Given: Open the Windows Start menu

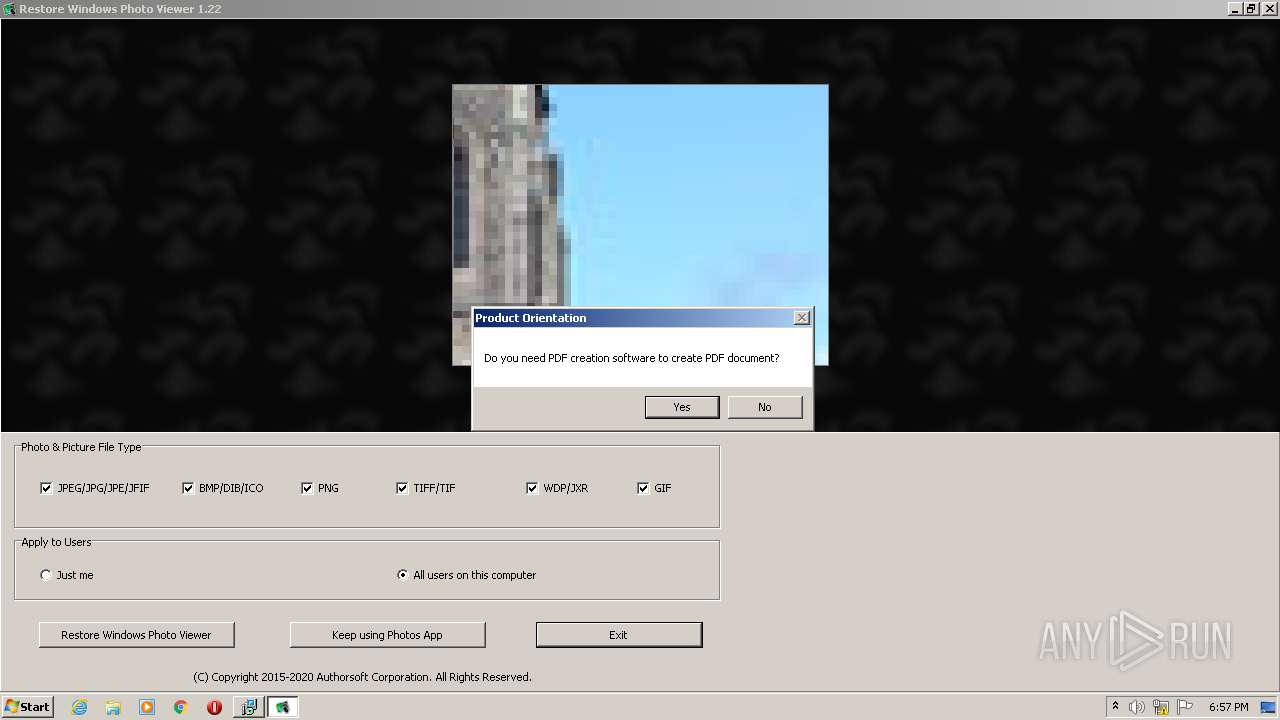Looking at the screenshot, I should coord(27,707).
